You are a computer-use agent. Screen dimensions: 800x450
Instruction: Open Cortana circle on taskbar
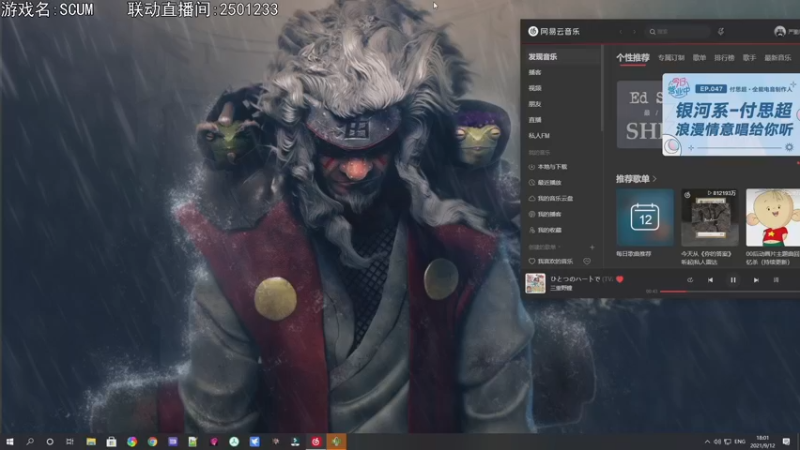coord(49,442)
